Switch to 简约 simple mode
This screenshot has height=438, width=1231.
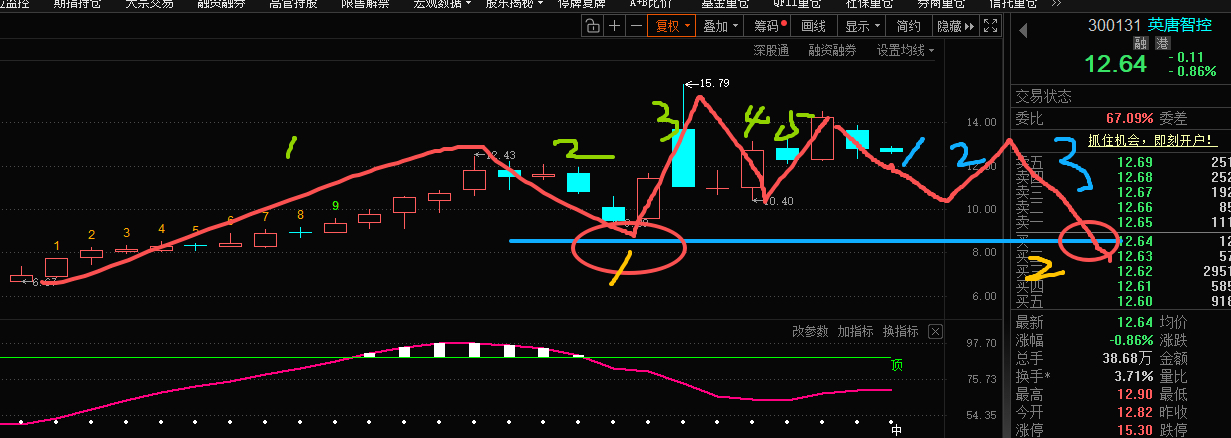click(x=909, y=26)
